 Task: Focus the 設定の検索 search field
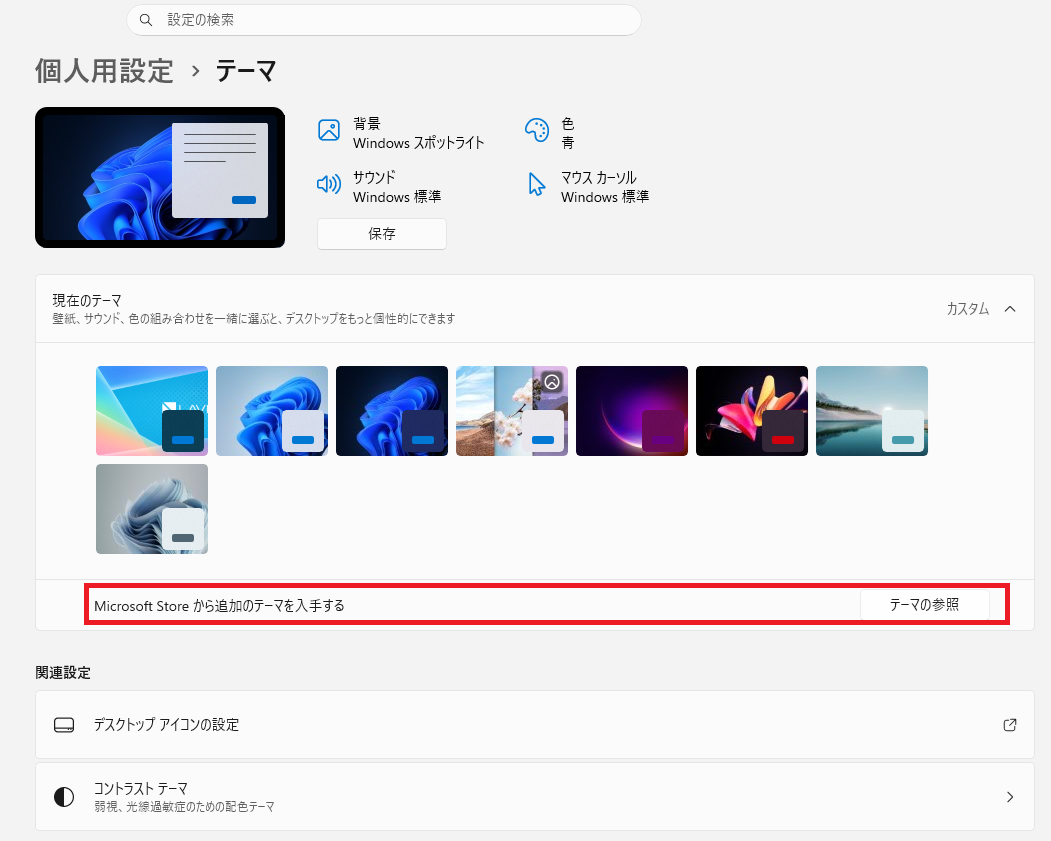[x=383, y=20]
